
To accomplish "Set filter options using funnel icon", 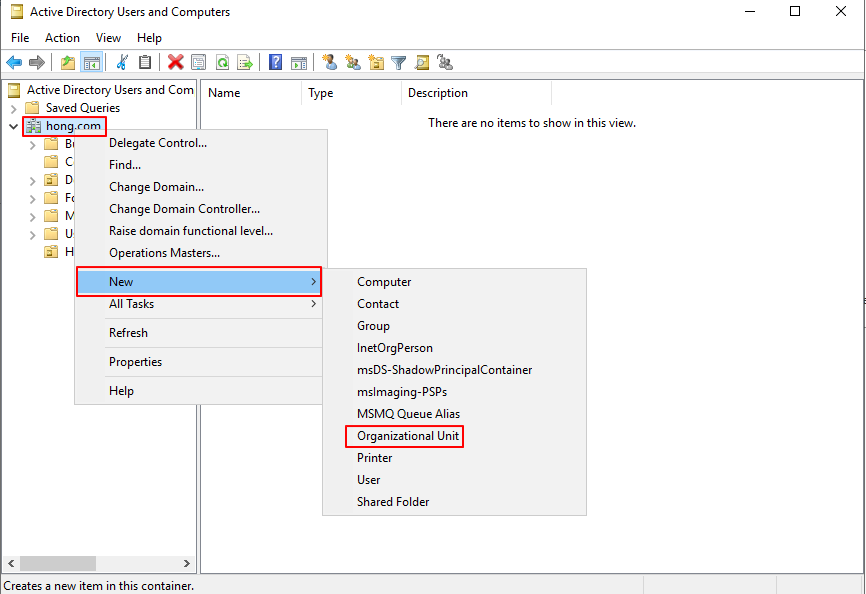I will pyautogui.click(x=399, y=62).
